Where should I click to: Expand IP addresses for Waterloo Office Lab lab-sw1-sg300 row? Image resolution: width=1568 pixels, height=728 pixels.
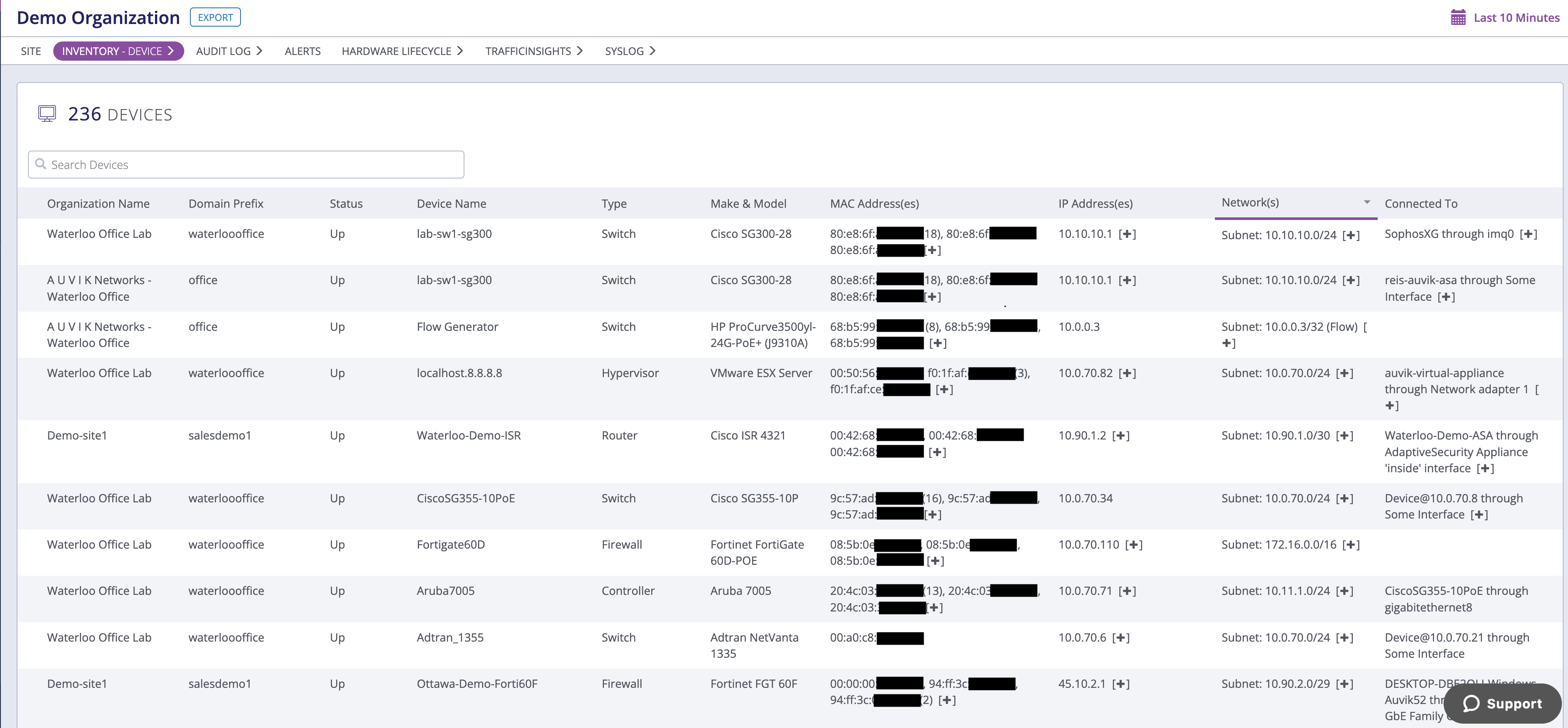1127,234
